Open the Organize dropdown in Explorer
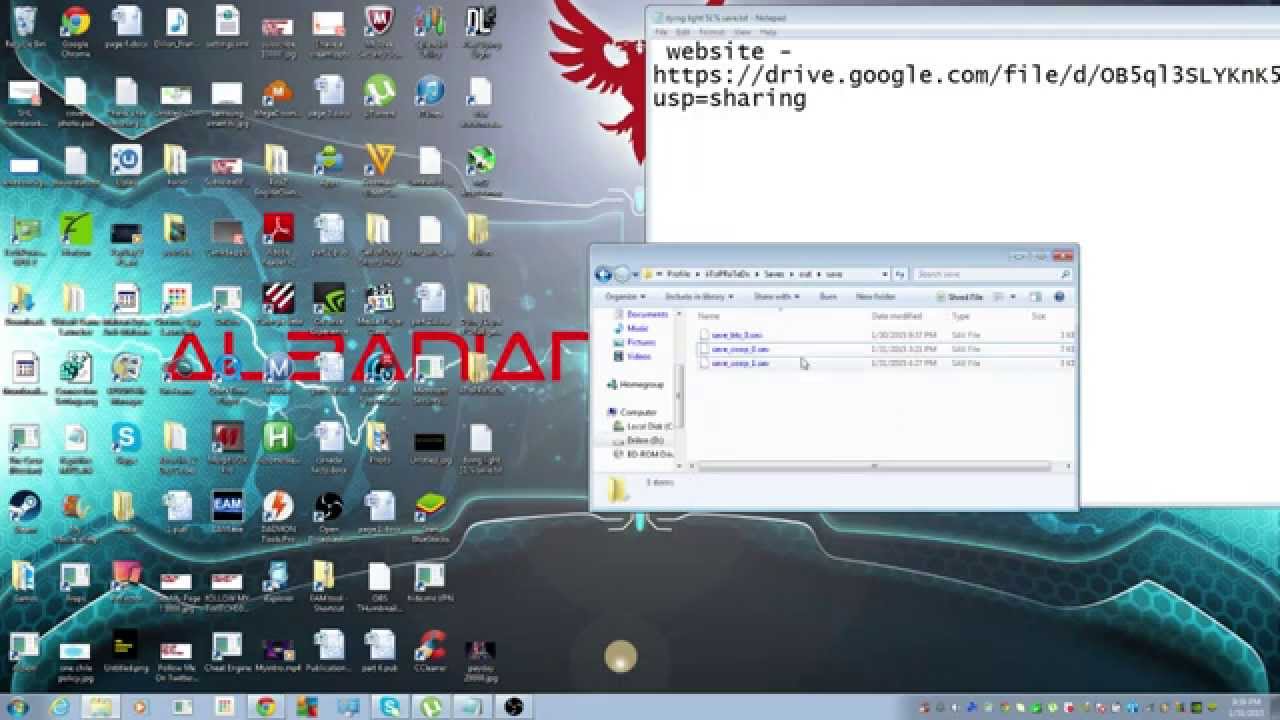This screenshot has height=720, width=1280. click(x=625, y=297)
